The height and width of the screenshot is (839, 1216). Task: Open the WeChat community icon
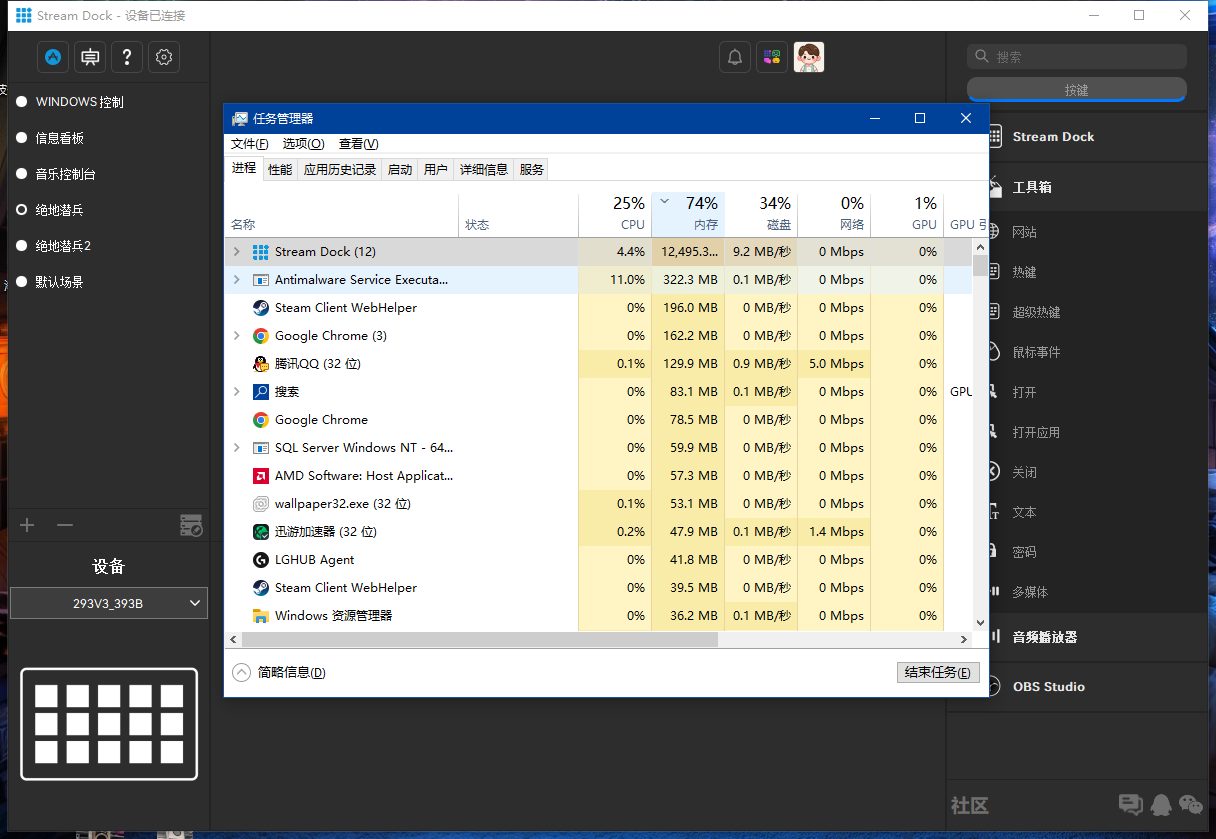click(x=1191, y=804)
